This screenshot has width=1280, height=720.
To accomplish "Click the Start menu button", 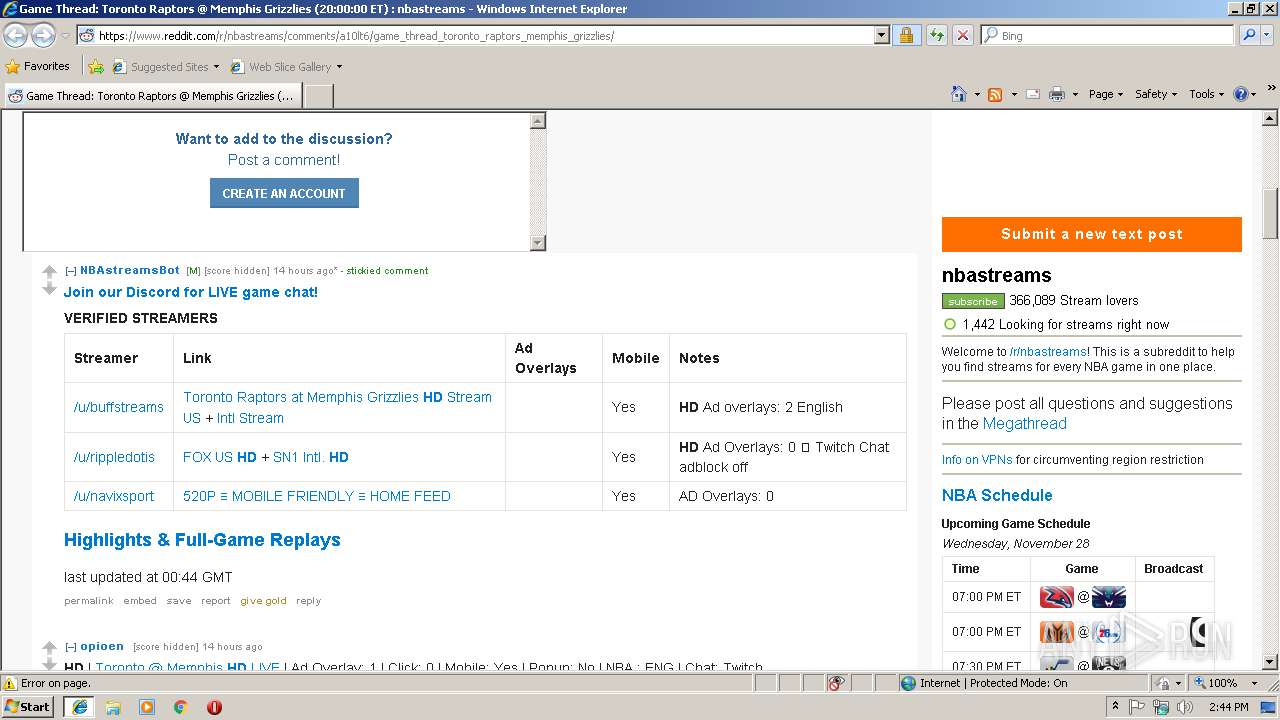I will pyautogui.click(x=28, y=707).
